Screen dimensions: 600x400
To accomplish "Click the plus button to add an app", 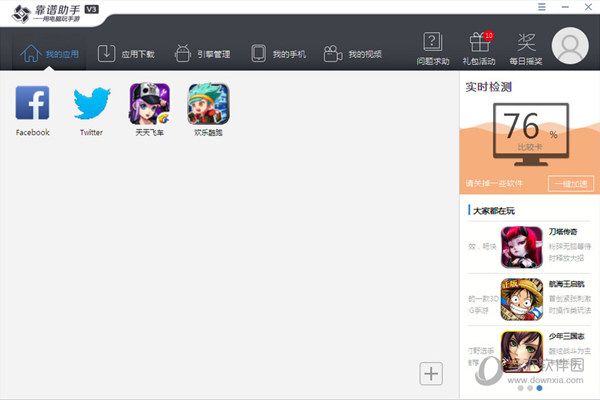I will point(431,374).
